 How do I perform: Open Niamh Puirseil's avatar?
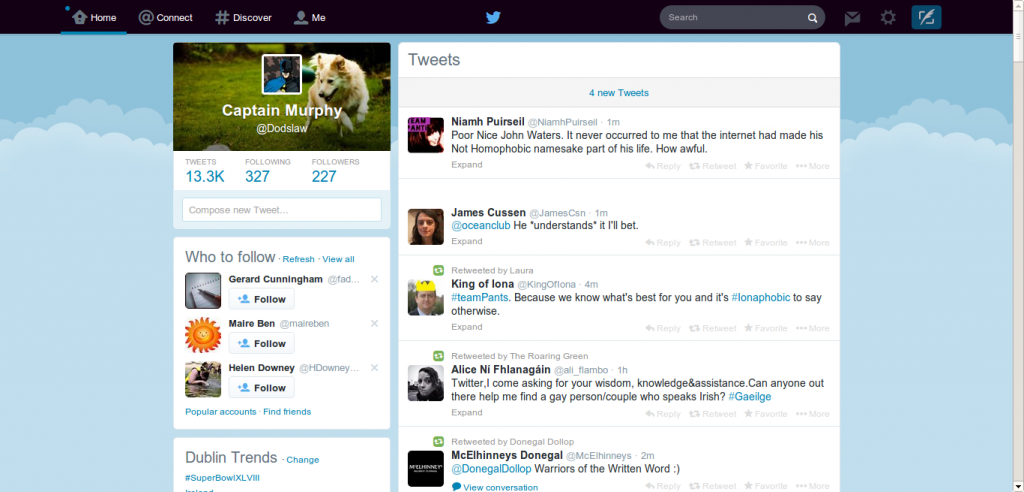click(x=426, y=135)
